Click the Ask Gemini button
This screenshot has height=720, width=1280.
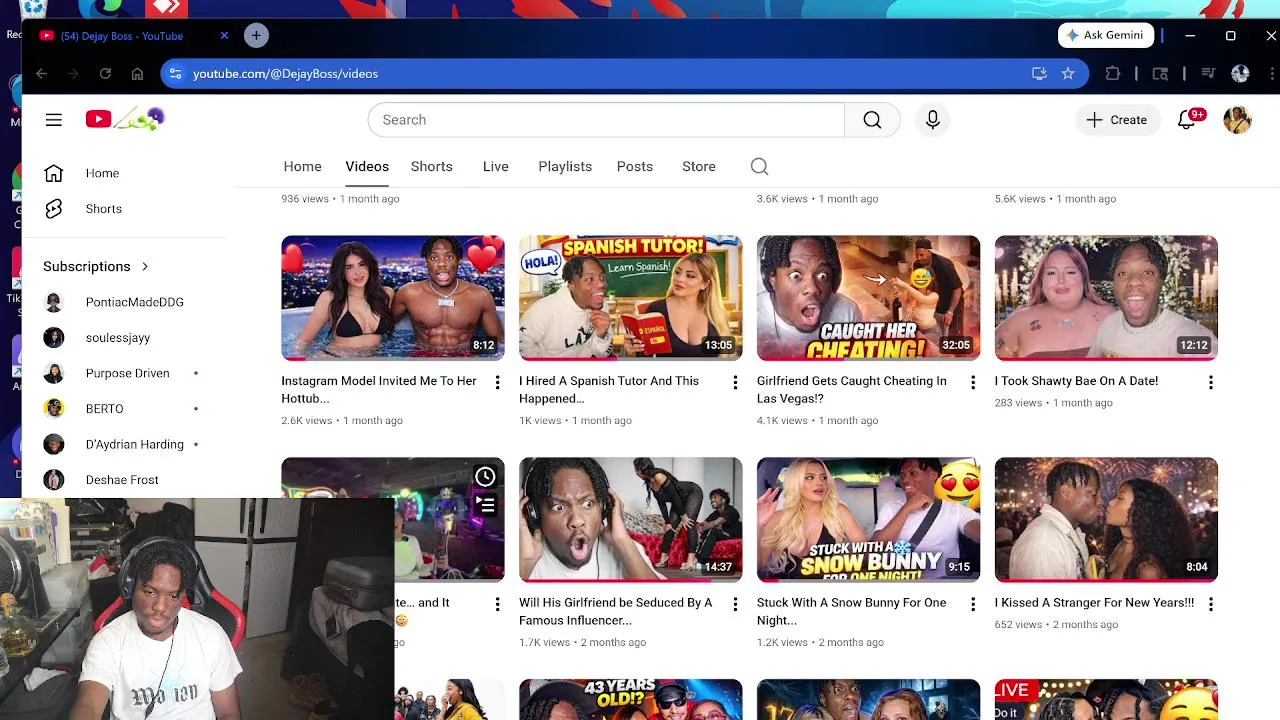[1106, 35]
